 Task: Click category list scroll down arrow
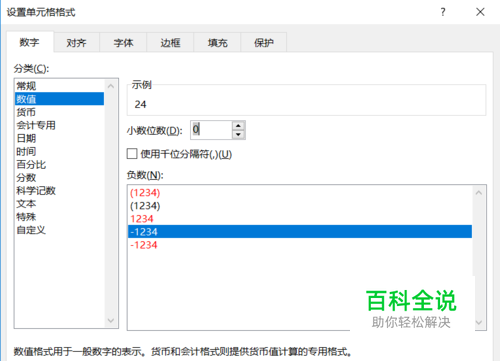[x=111, y=321]
